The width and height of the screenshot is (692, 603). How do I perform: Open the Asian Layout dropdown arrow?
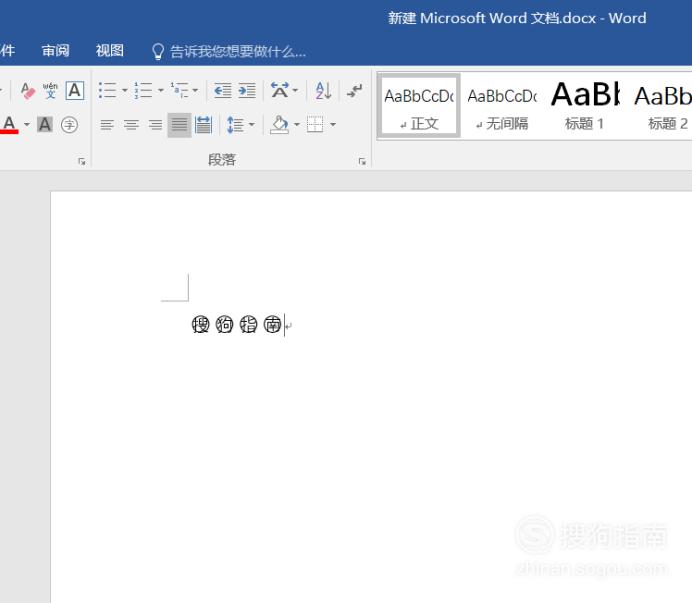click(x=295, y=90)
